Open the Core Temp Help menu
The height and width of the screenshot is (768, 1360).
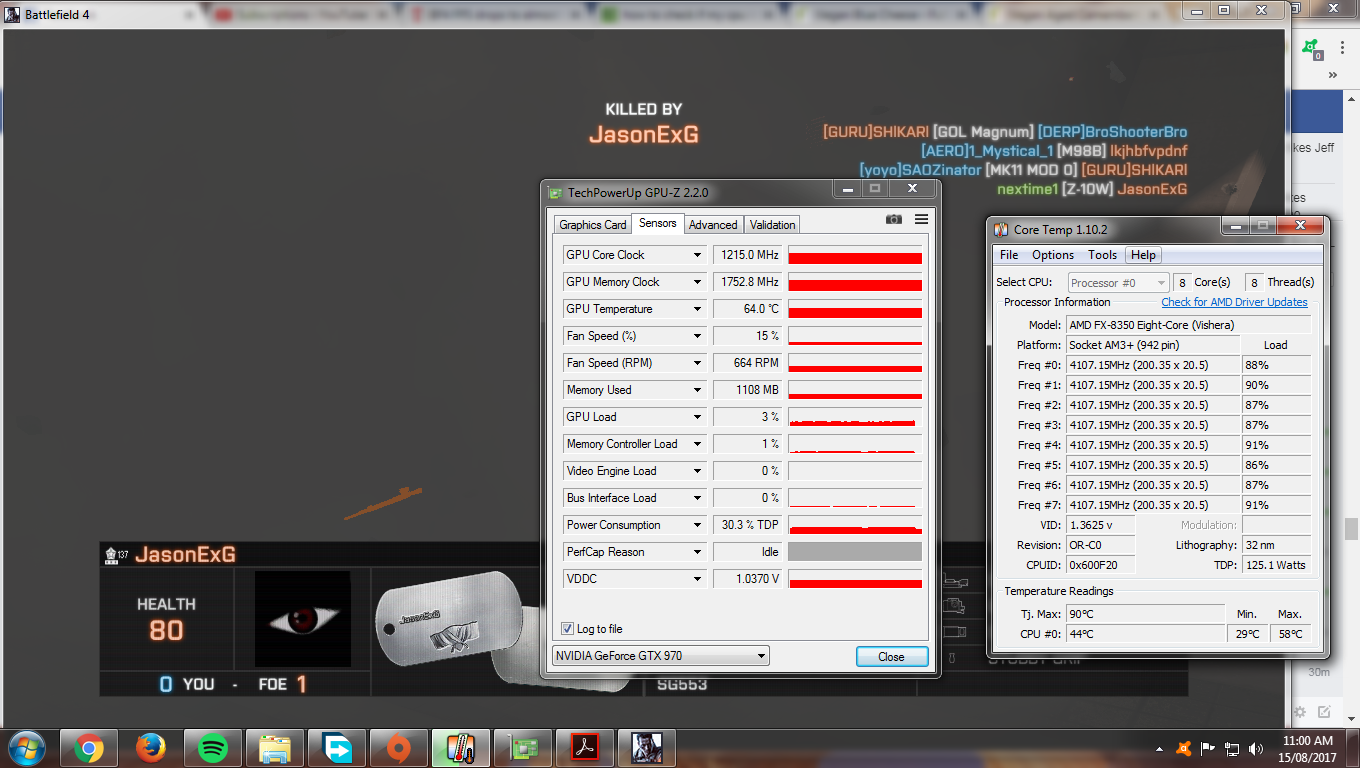[x=1143, y=255]
